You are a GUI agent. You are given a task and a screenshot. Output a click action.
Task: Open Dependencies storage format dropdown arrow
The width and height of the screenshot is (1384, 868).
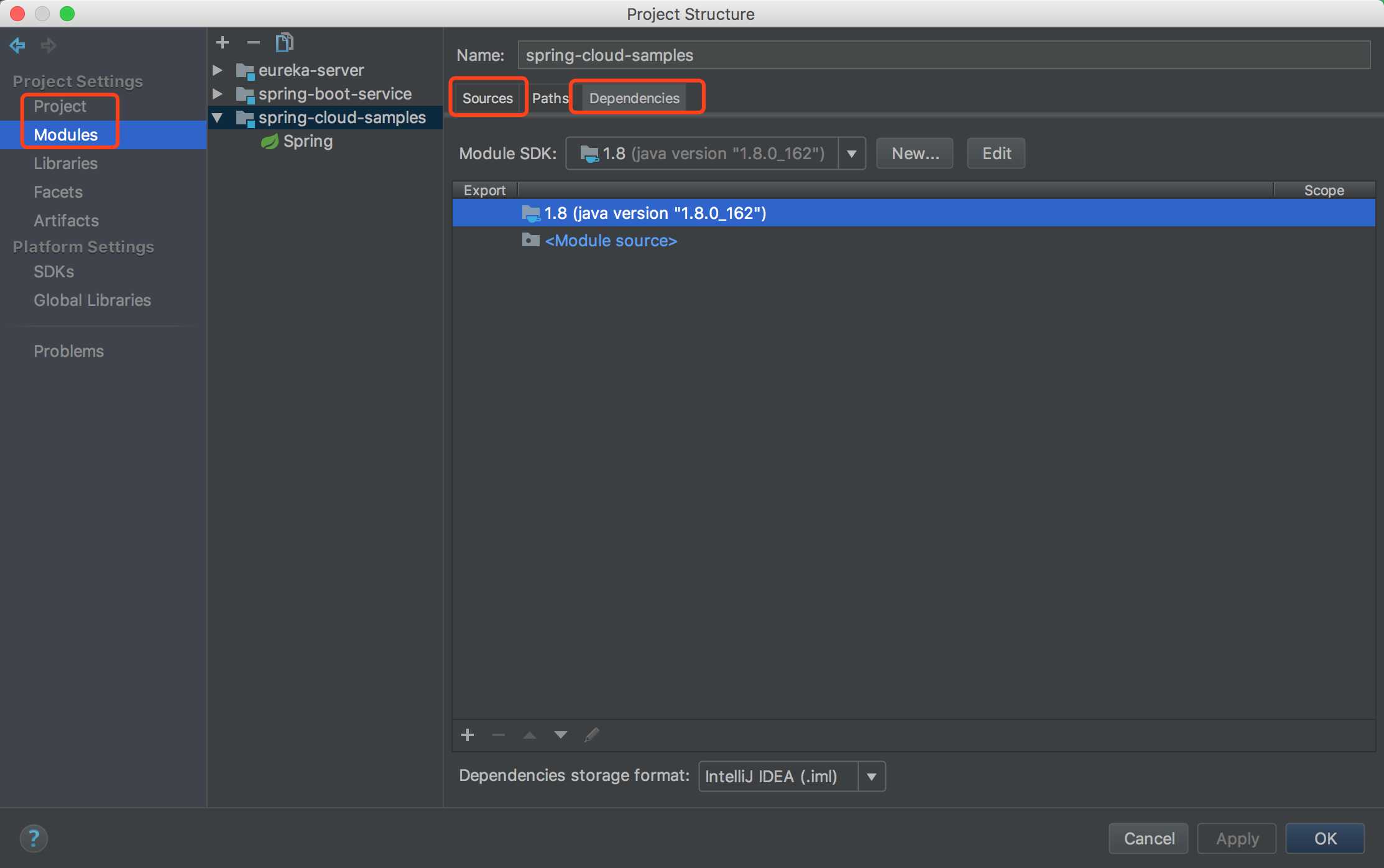tap(872, 777)
